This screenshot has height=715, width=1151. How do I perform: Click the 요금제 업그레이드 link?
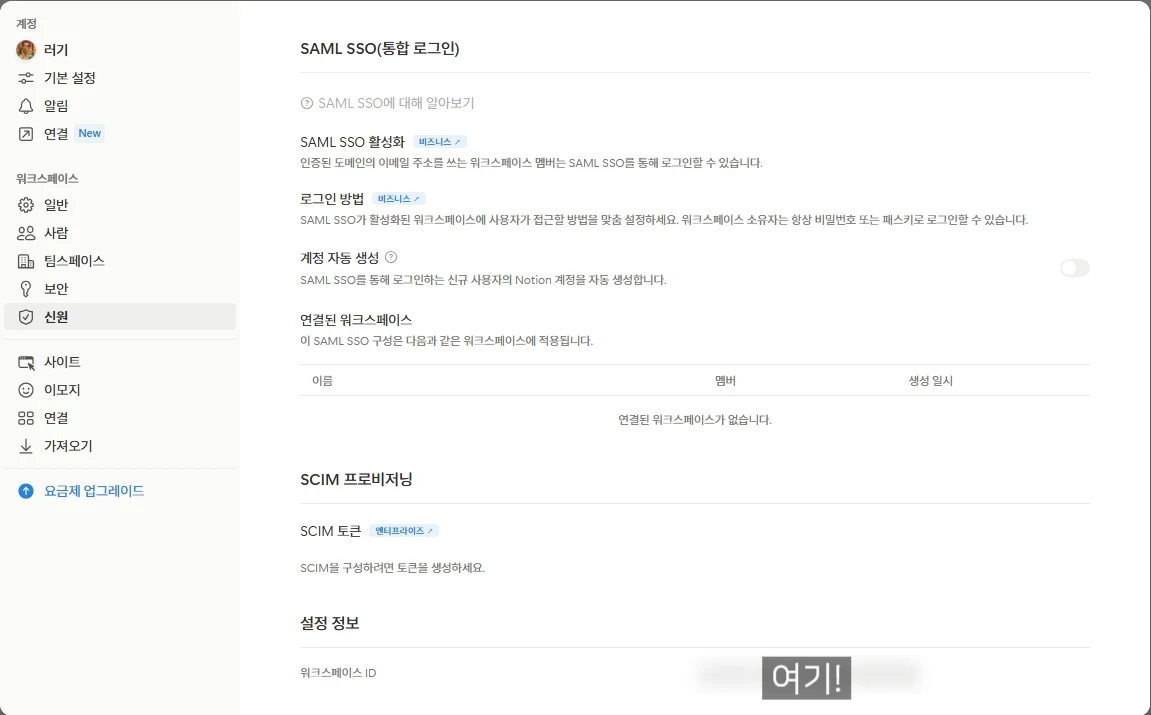pyautogui.click(x=93, y=491)
